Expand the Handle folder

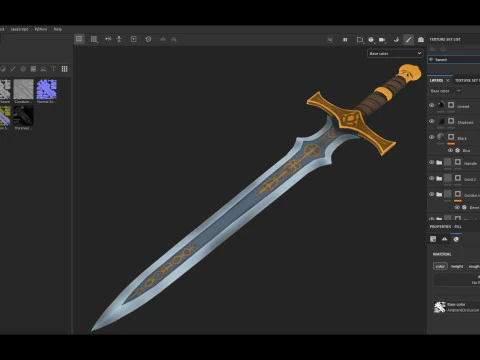tap(439, 163)
